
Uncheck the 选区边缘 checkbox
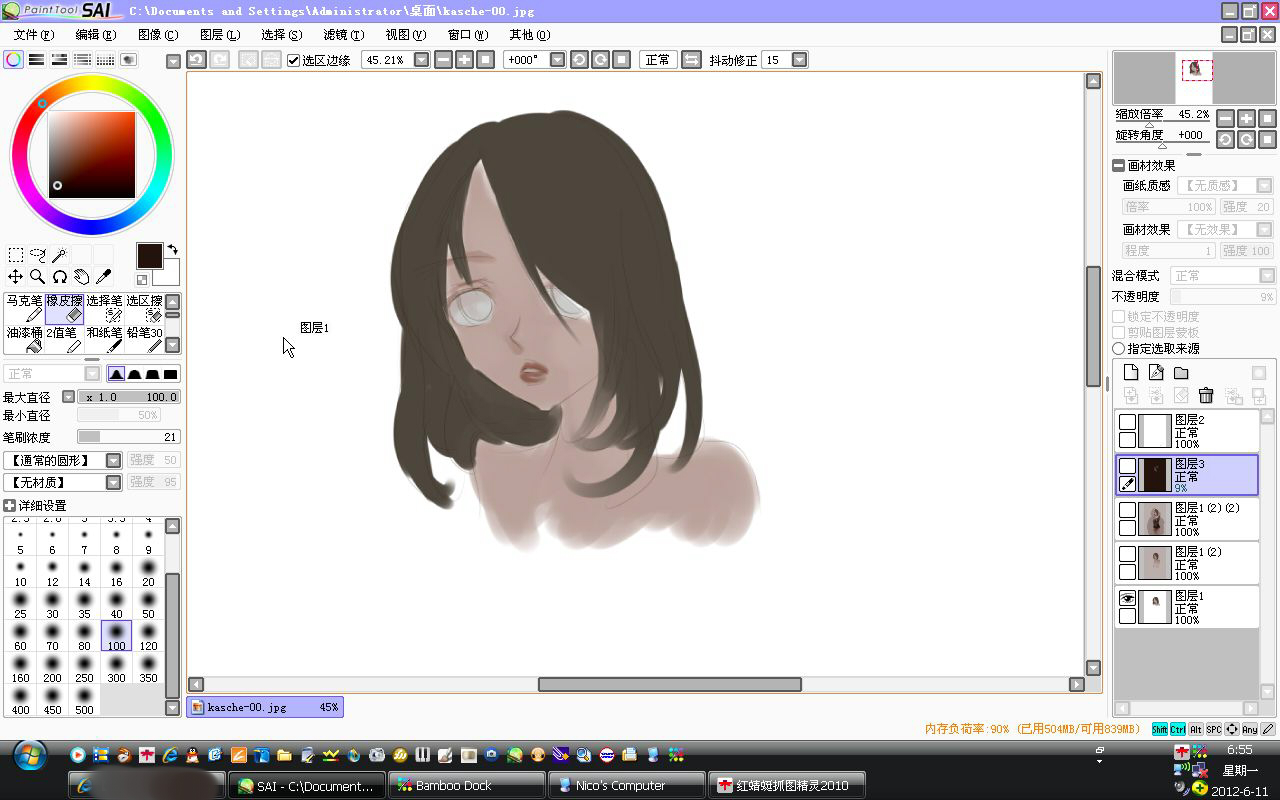point(293,60)
